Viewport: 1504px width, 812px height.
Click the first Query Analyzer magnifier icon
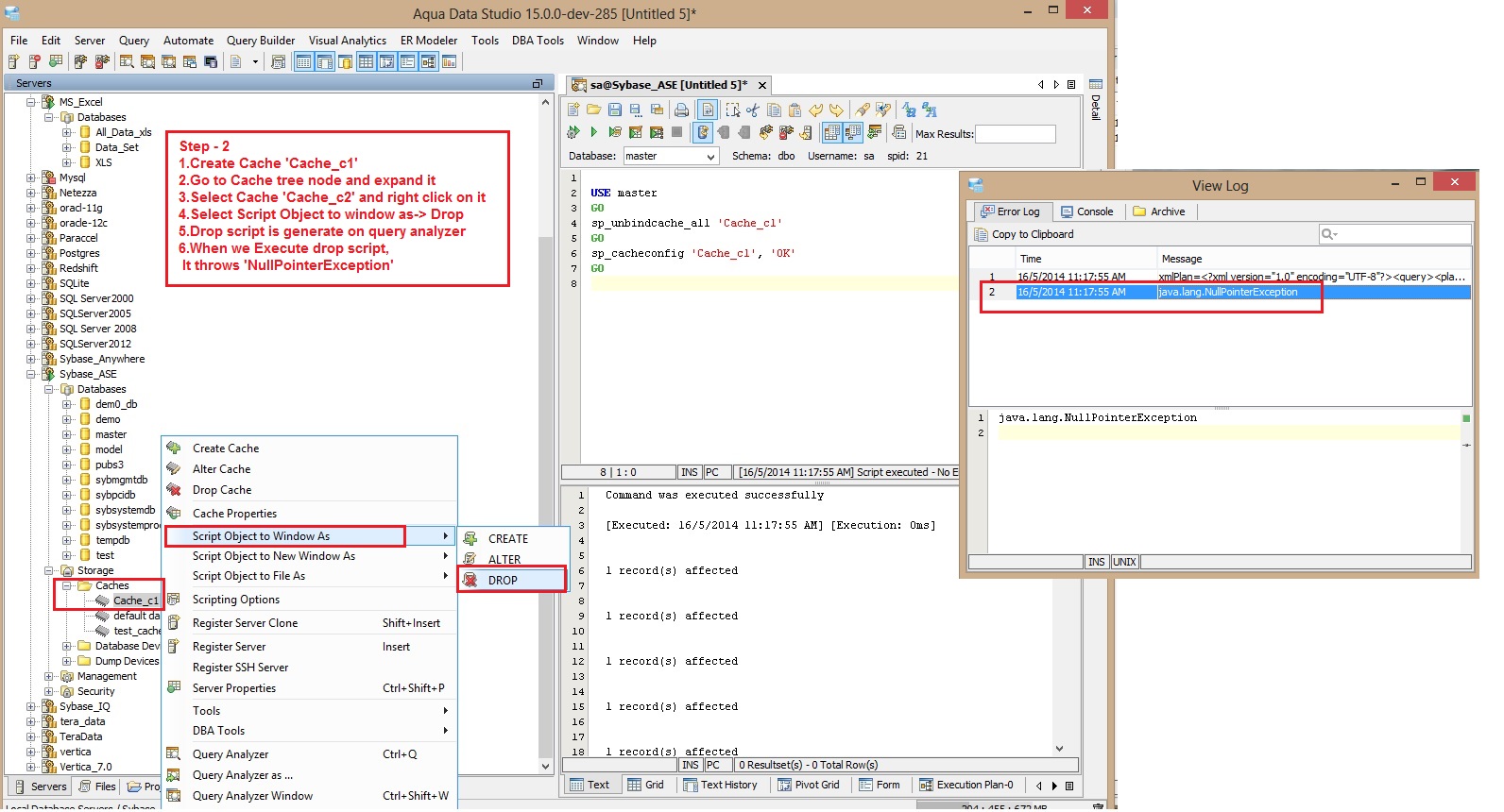pos(127,61)
